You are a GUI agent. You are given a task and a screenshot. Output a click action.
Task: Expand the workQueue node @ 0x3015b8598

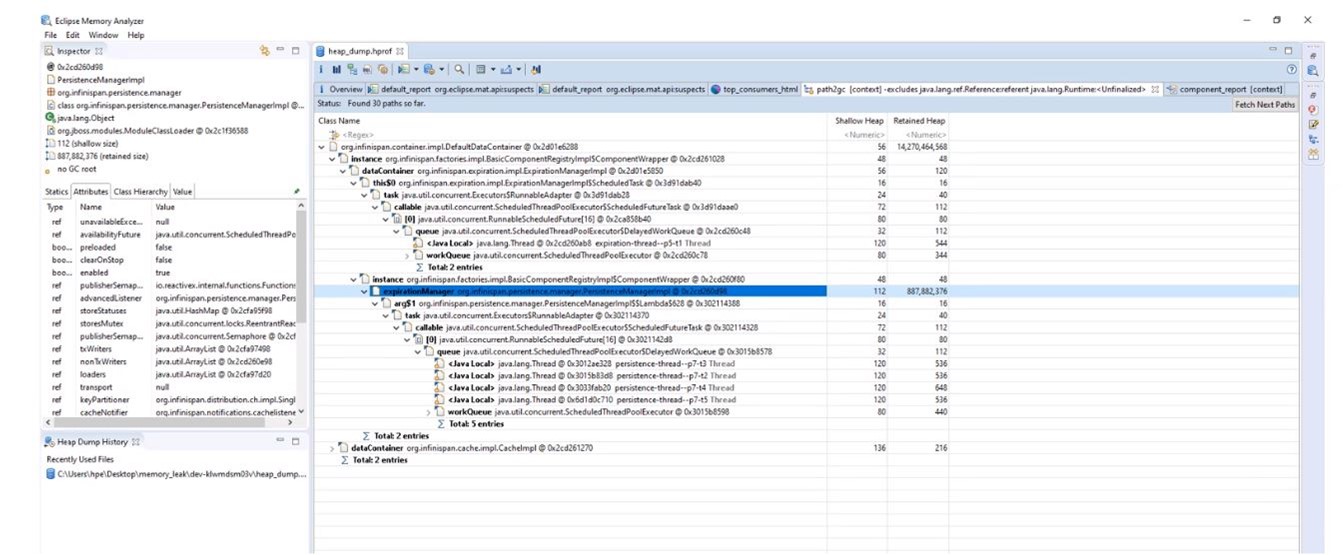(430, 411)
